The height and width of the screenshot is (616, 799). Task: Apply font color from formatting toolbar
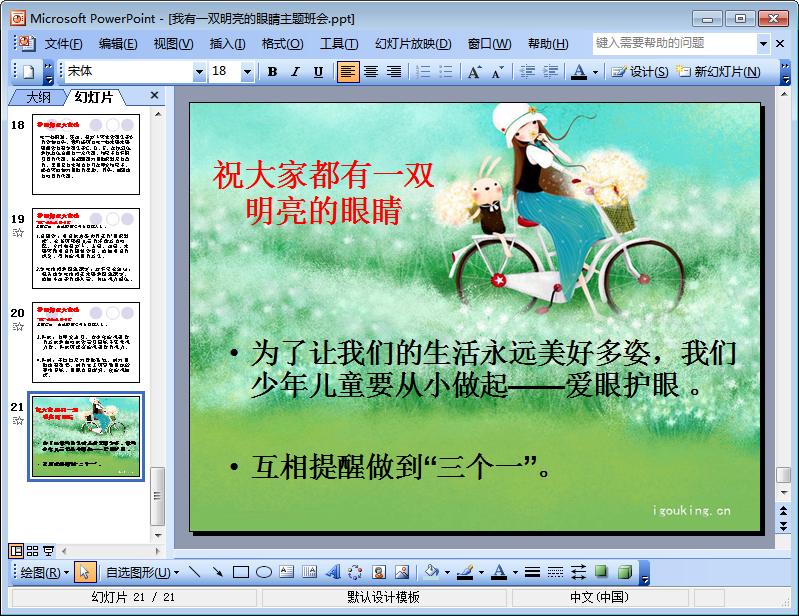(x=578, y=72)
